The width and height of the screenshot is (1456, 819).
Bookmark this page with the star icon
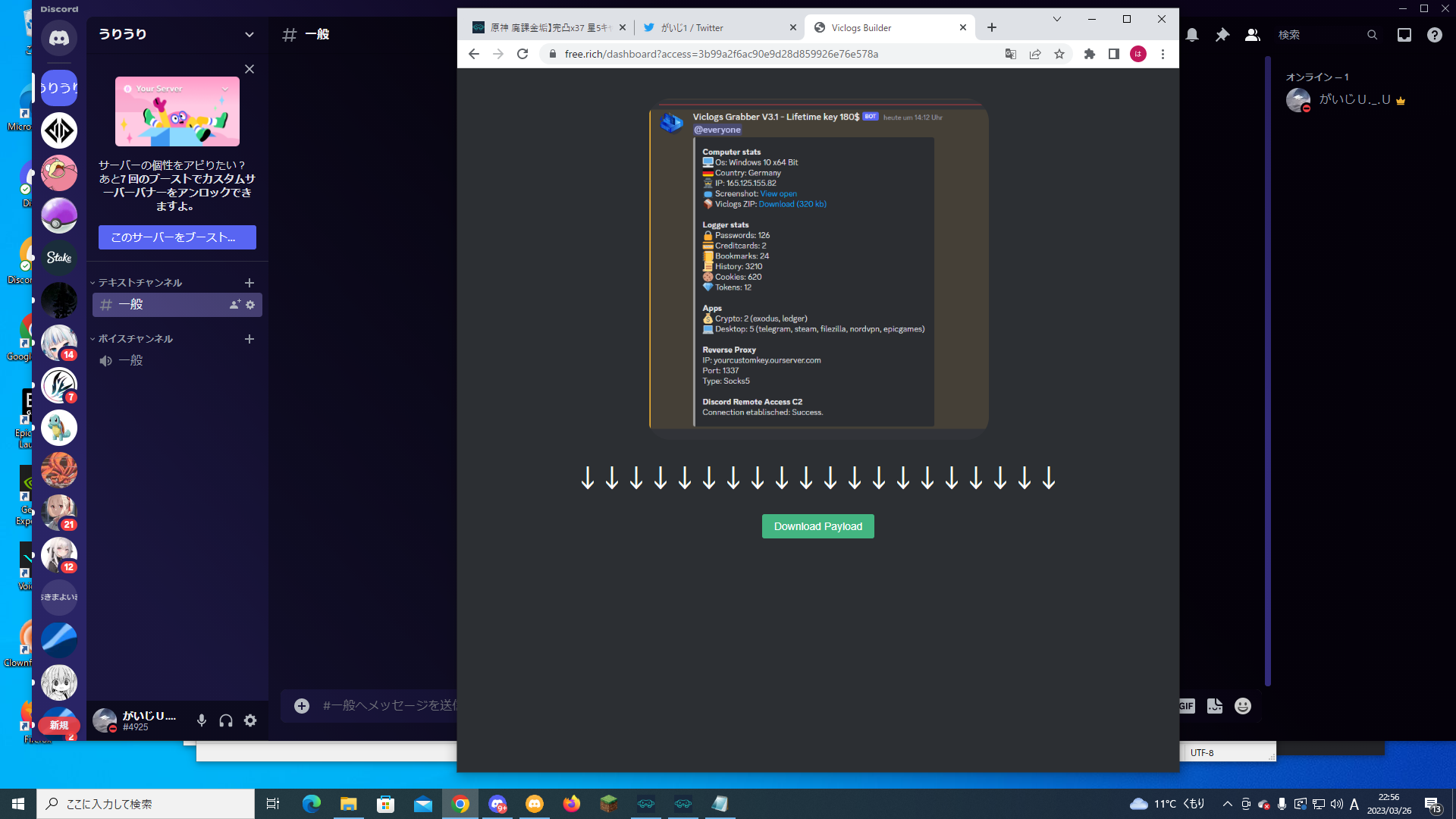coord(1059,54)
